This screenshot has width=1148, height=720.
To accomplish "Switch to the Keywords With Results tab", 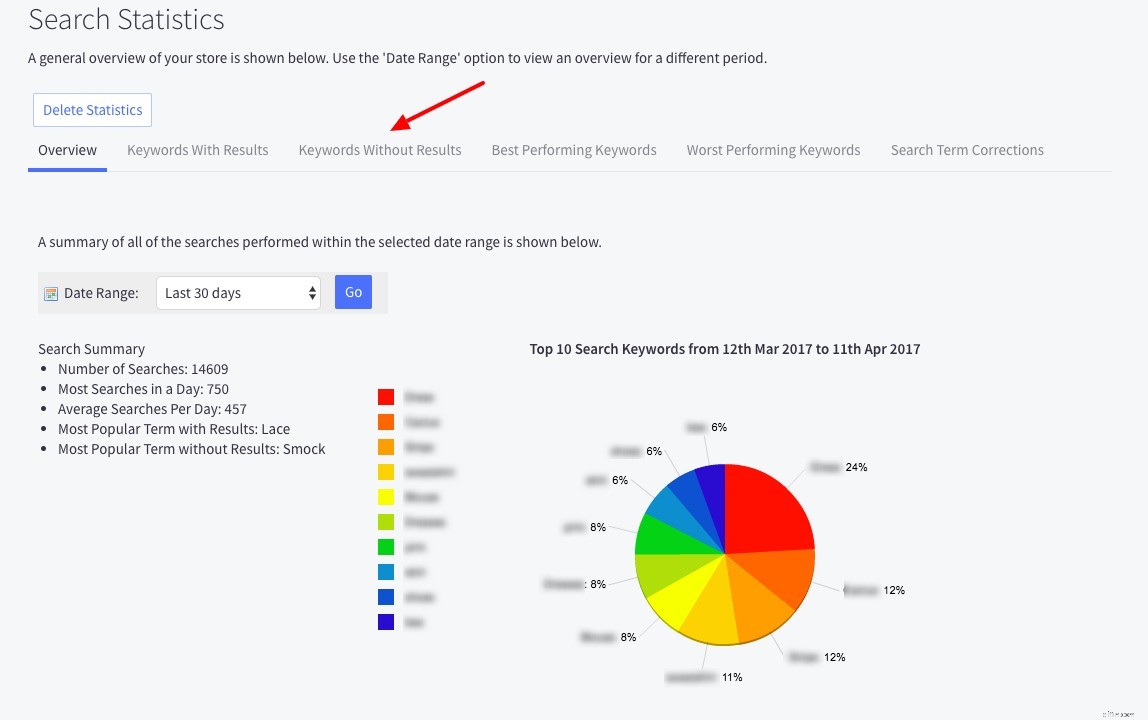I will click(x=197, y=149).
